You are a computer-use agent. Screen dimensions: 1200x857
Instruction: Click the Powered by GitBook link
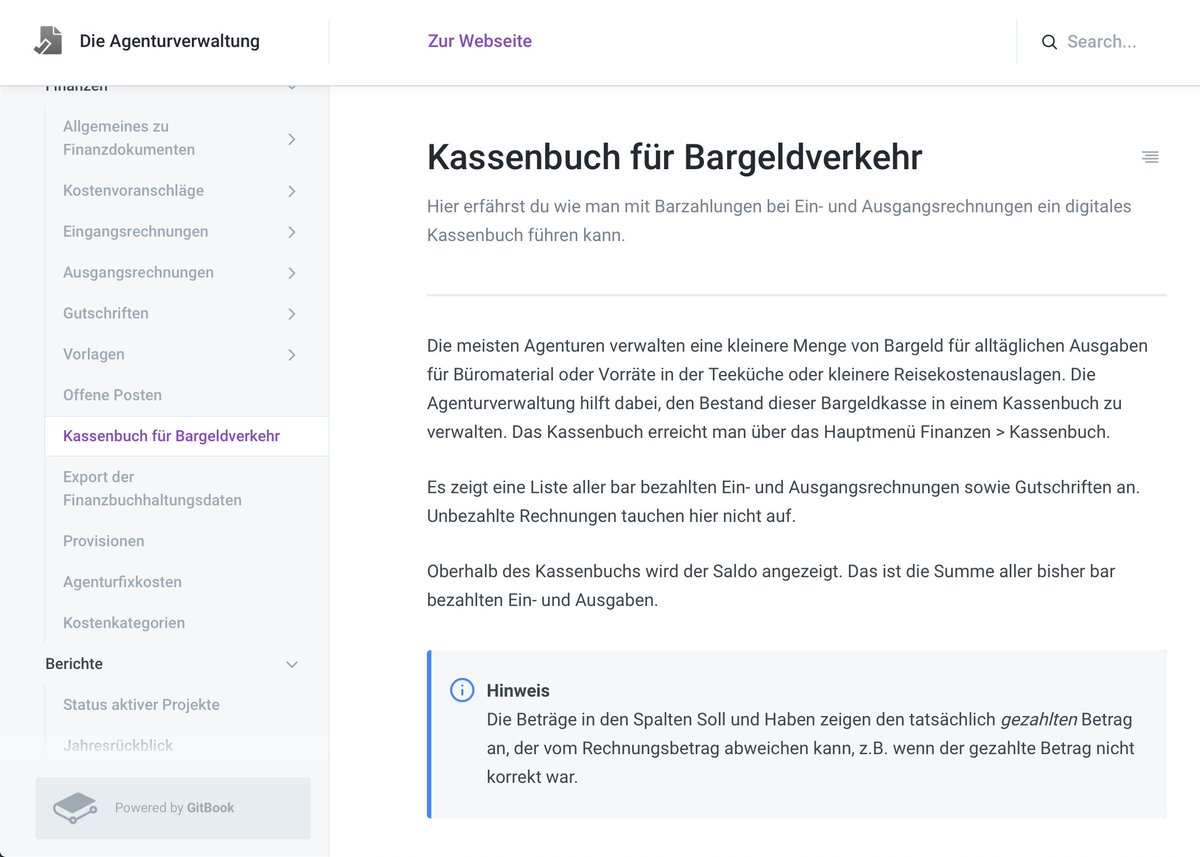pos(173,808)
